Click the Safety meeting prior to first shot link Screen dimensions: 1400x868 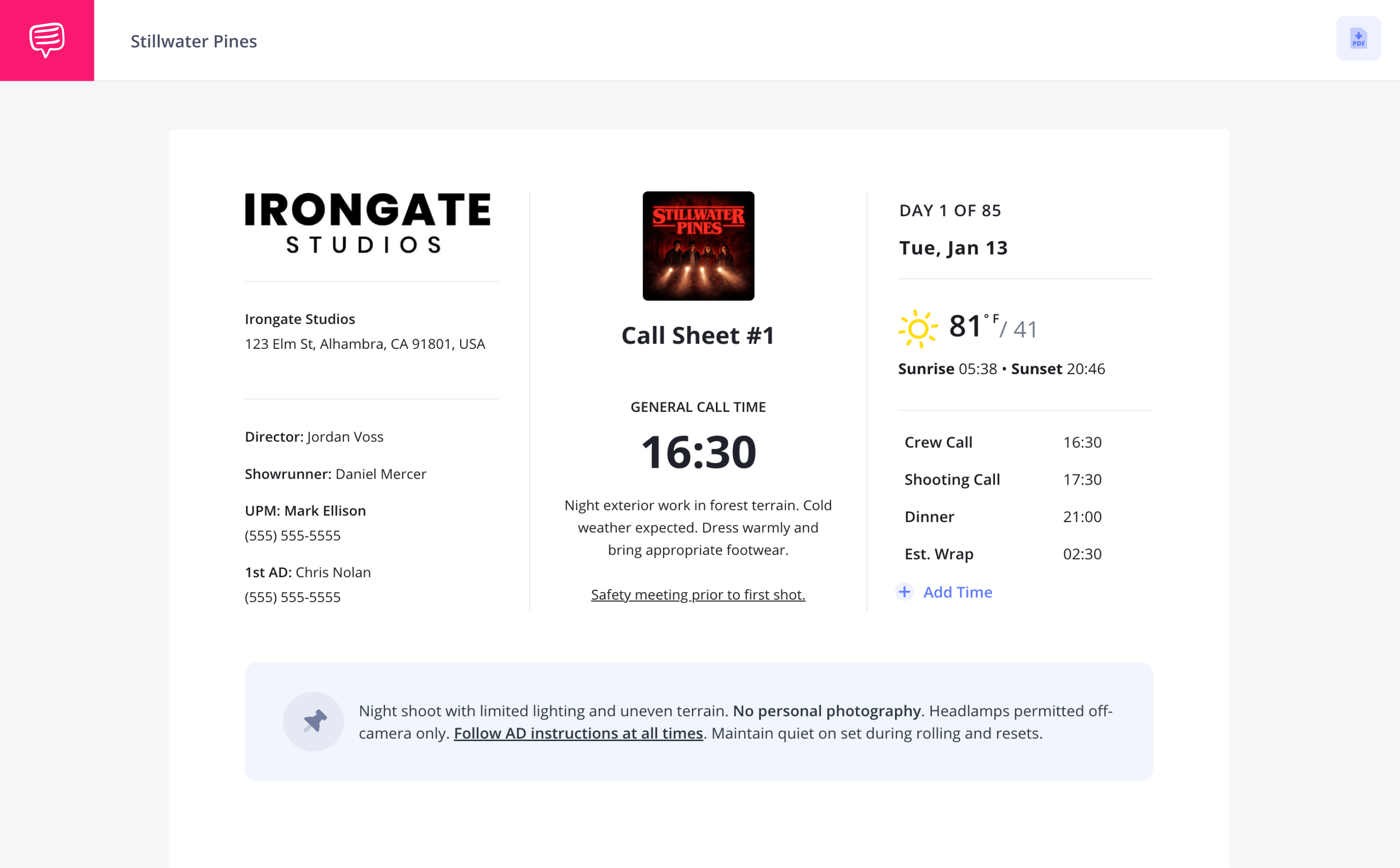click(698, 595)
